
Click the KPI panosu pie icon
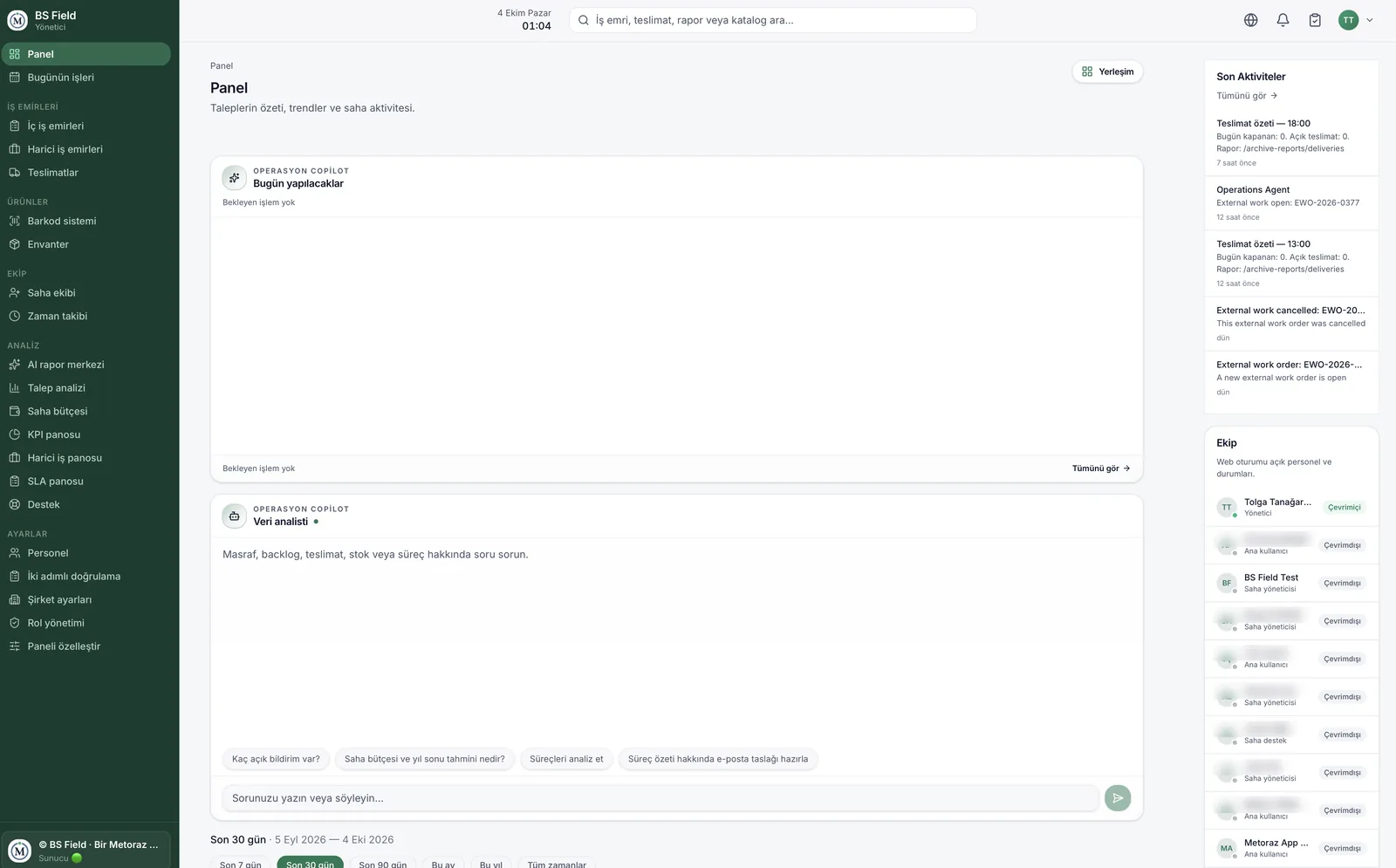point(14,434)
